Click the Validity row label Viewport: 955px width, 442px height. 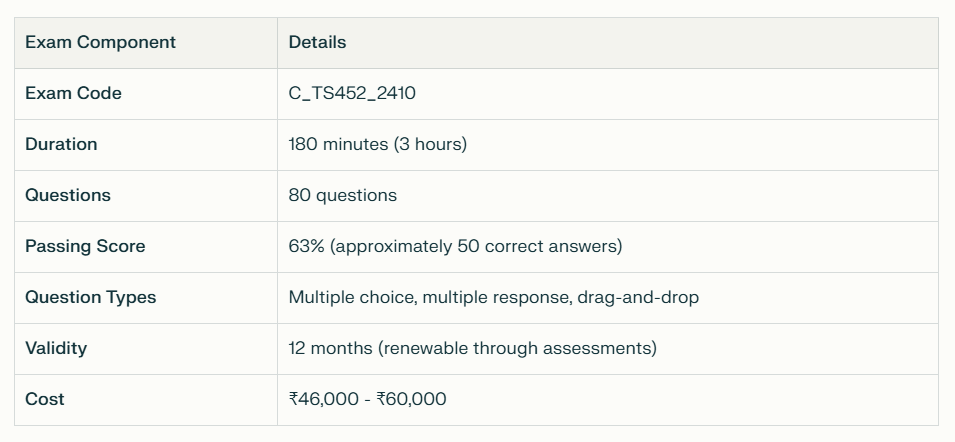[56, 348]
